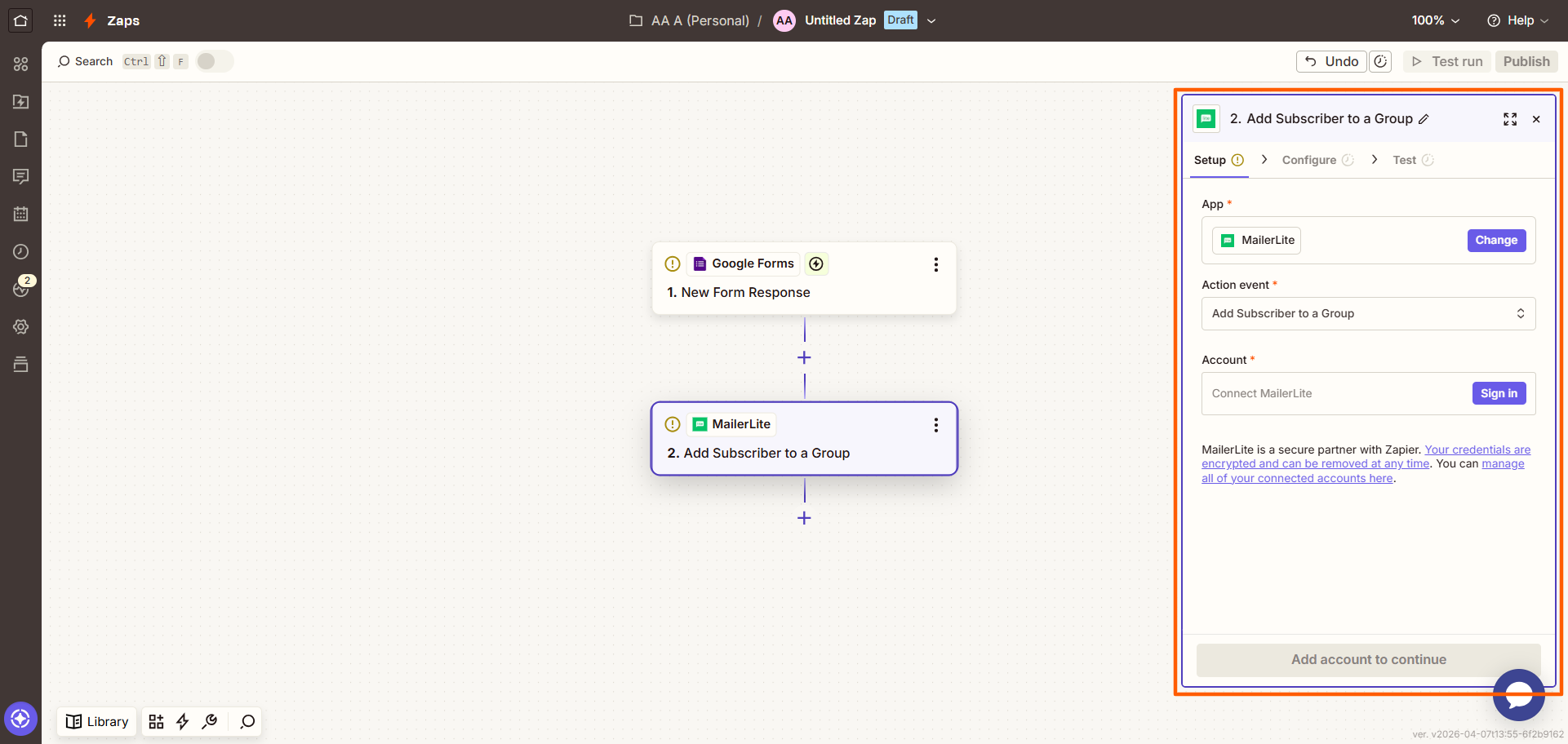
Task: Click the Google Forms trigger bolt icon
Action: [x=816, y=263]
